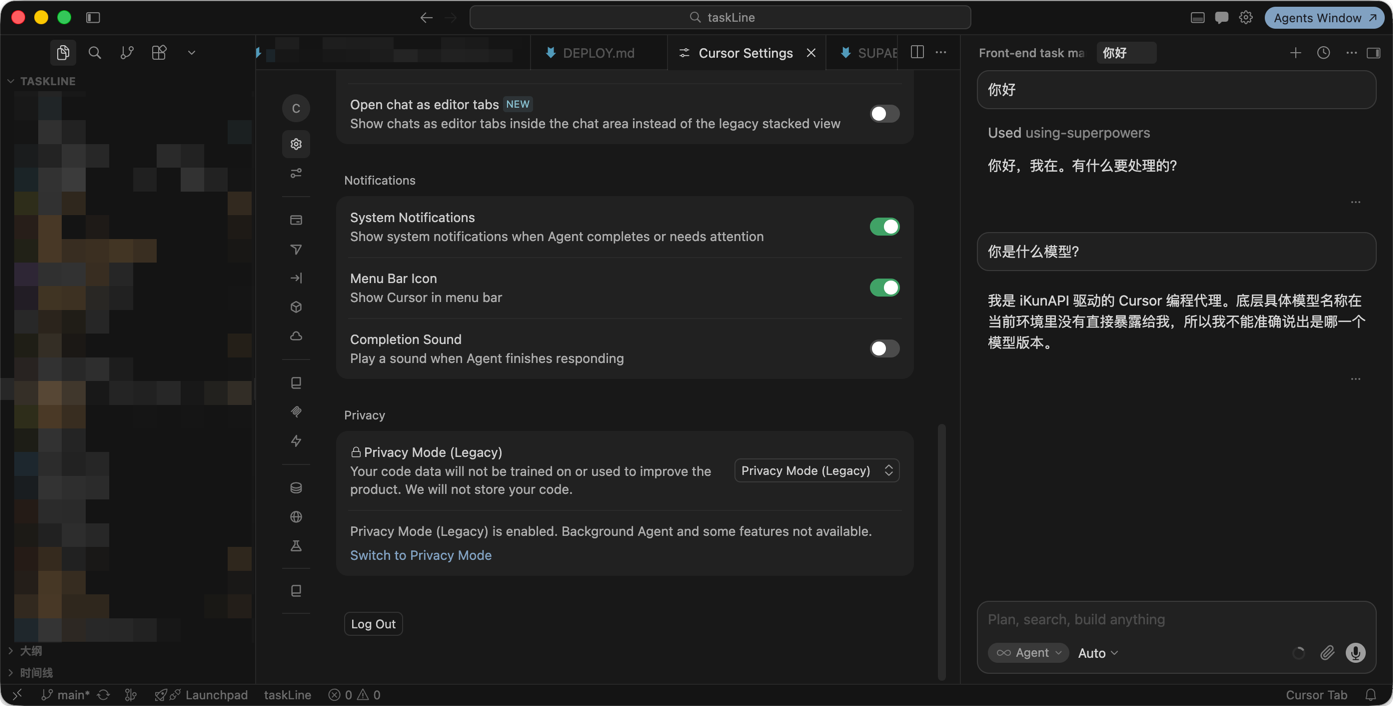Image resolution: width=1393 pixels, height=706 pixels.
Task: Start voice input with microphone icon
Action: pos(1355,653)
